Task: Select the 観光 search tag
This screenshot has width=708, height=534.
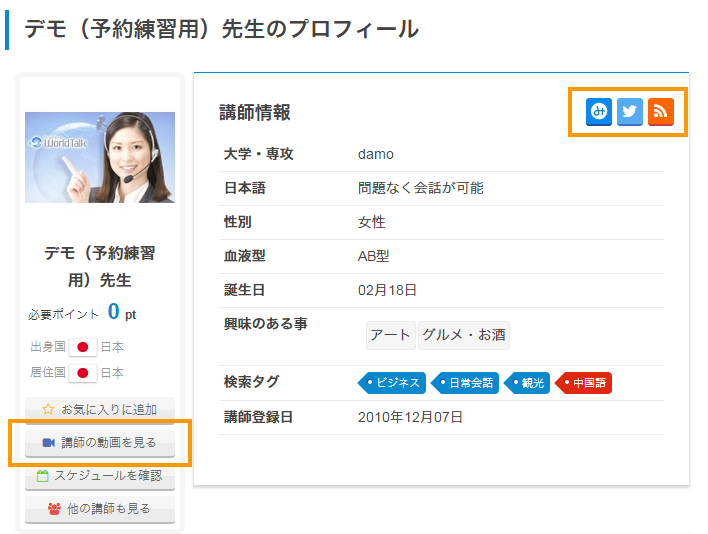Action: tap(526, 383)
